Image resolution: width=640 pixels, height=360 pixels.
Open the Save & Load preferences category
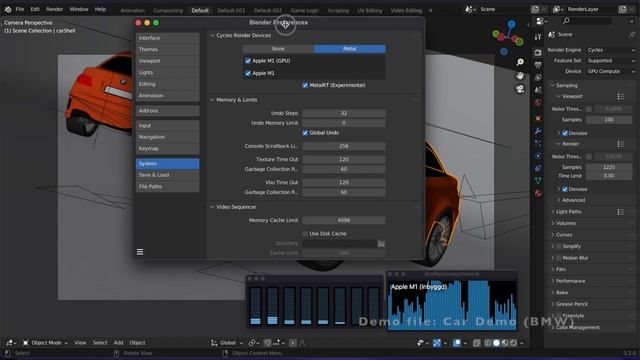click(x=167, y=175)
